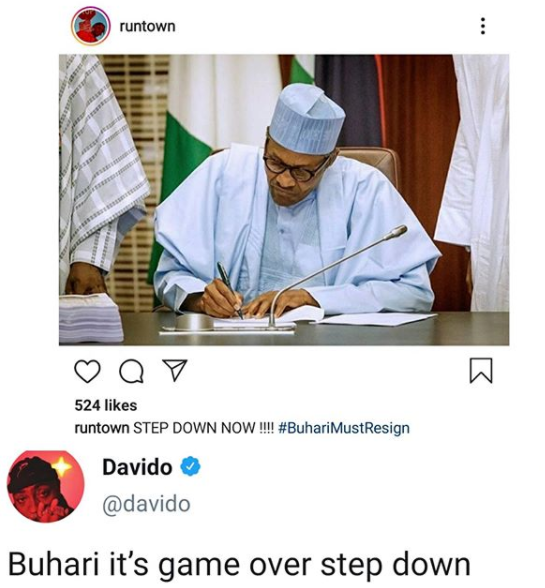
Task: Open Davido's red profile avatar
Action: 45,487
